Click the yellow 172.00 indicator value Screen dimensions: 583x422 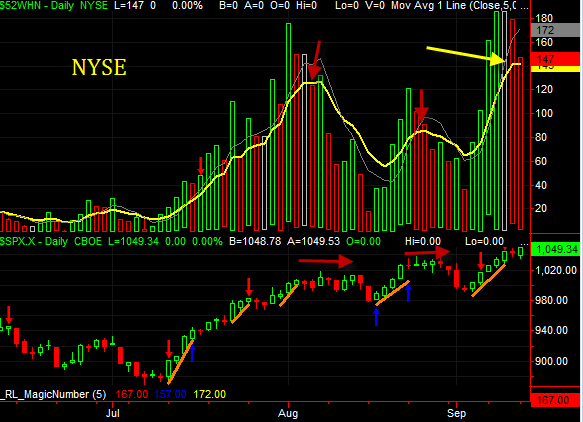(210, 394)
